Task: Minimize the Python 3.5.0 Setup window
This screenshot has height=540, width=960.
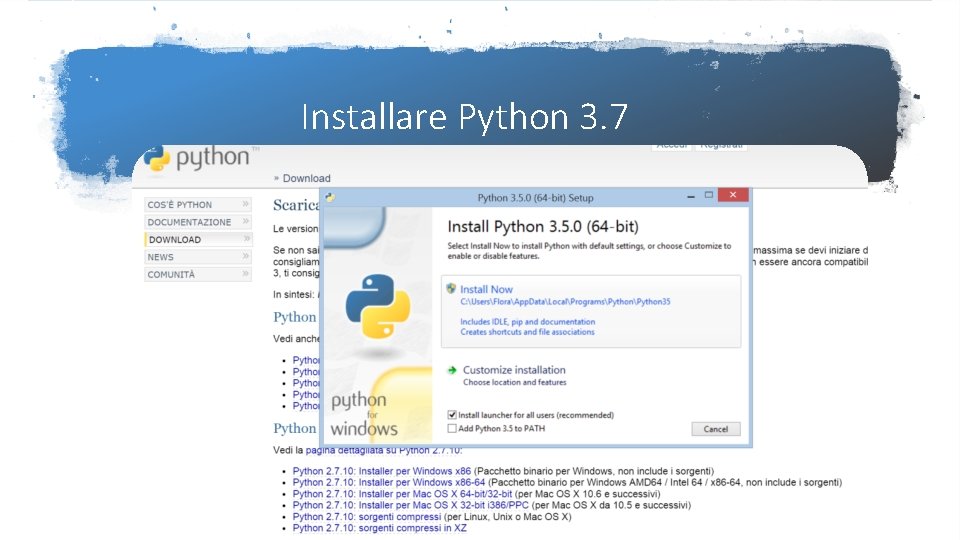Action: (x=691, y=197)
